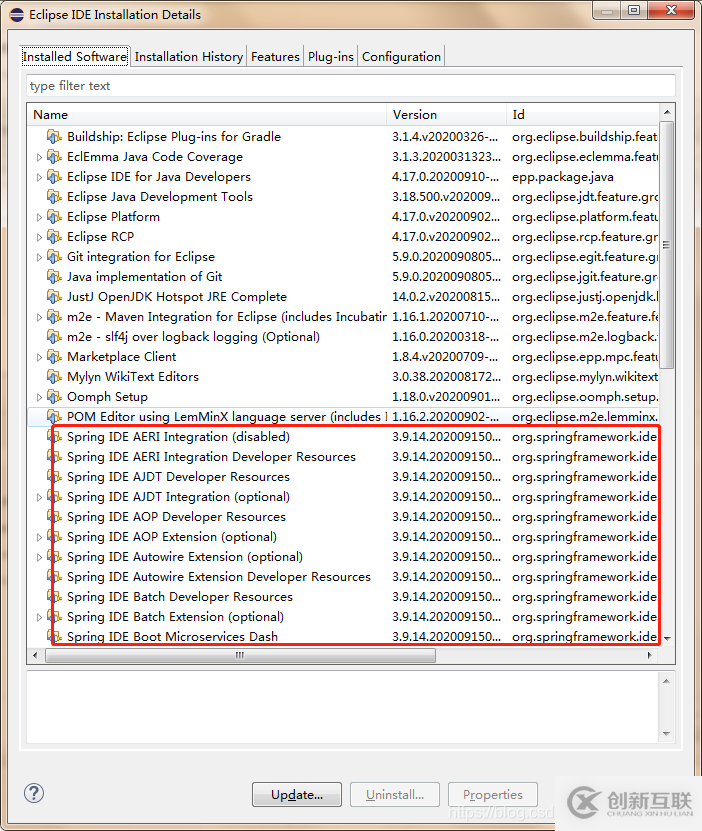Click the Eclipse Platform feature icon
Screen dimensions: 702x831
coord(54,217)
